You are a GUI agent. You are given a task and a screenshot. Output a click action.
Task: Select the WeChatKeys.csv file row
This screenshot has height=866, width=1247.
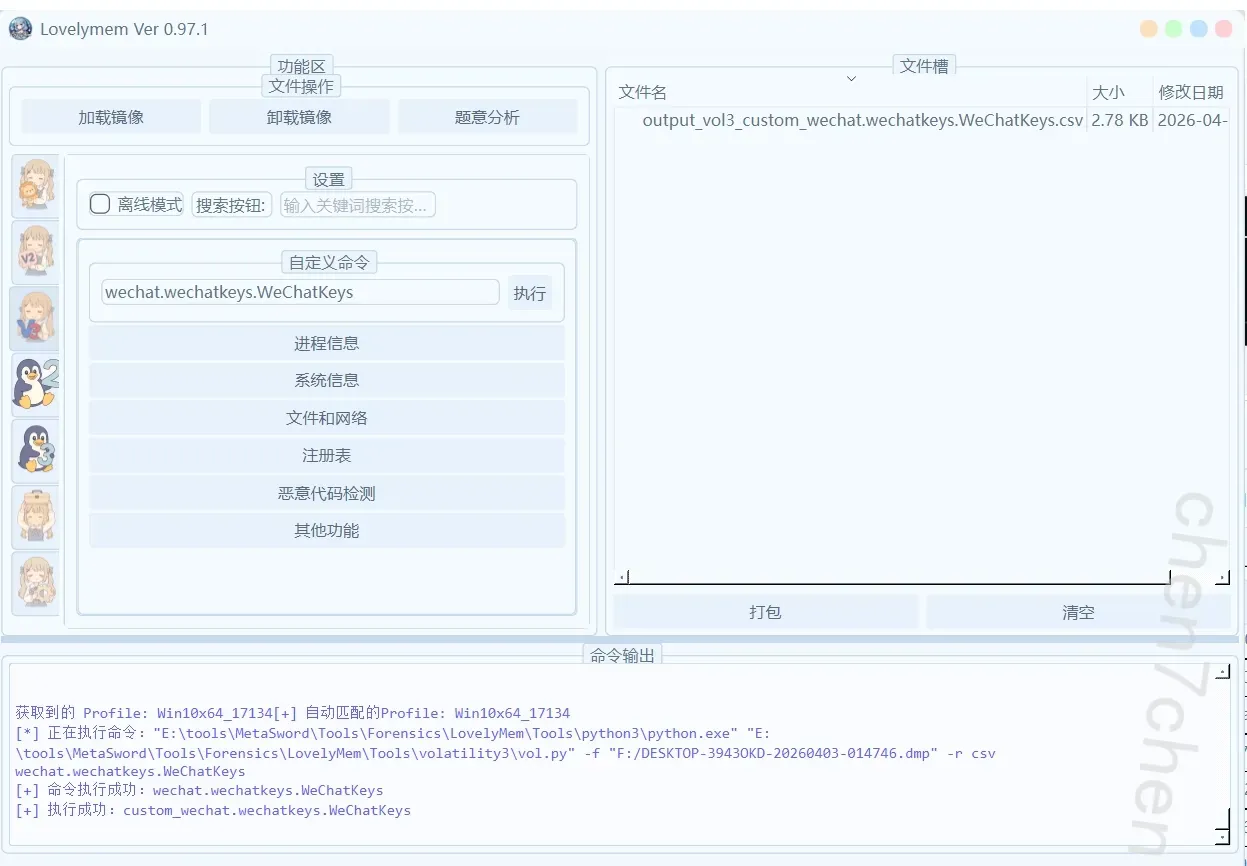[x=862, y=120]
